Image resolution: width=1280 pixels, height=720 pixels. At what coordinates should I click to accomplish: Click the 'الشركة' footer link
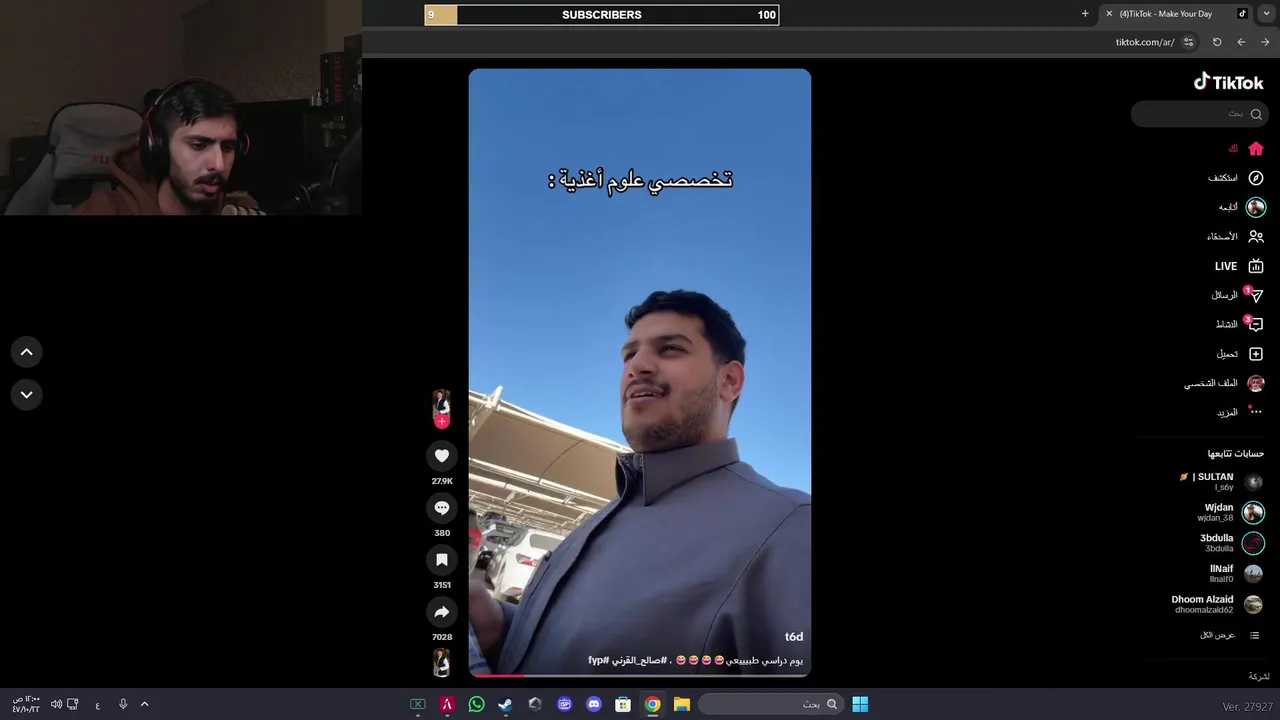click(1259, 677)
